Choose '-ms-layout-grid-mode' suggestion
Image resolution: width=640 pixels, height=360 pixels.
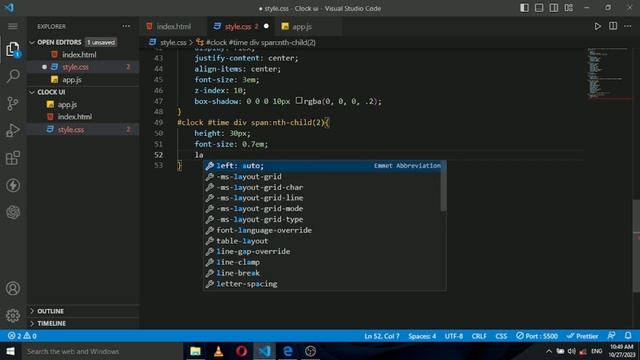pos(322,209)
